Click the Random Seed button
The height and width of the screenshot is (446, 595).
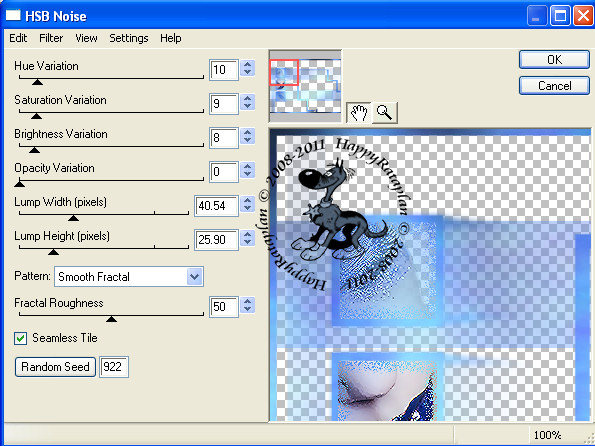55,367
